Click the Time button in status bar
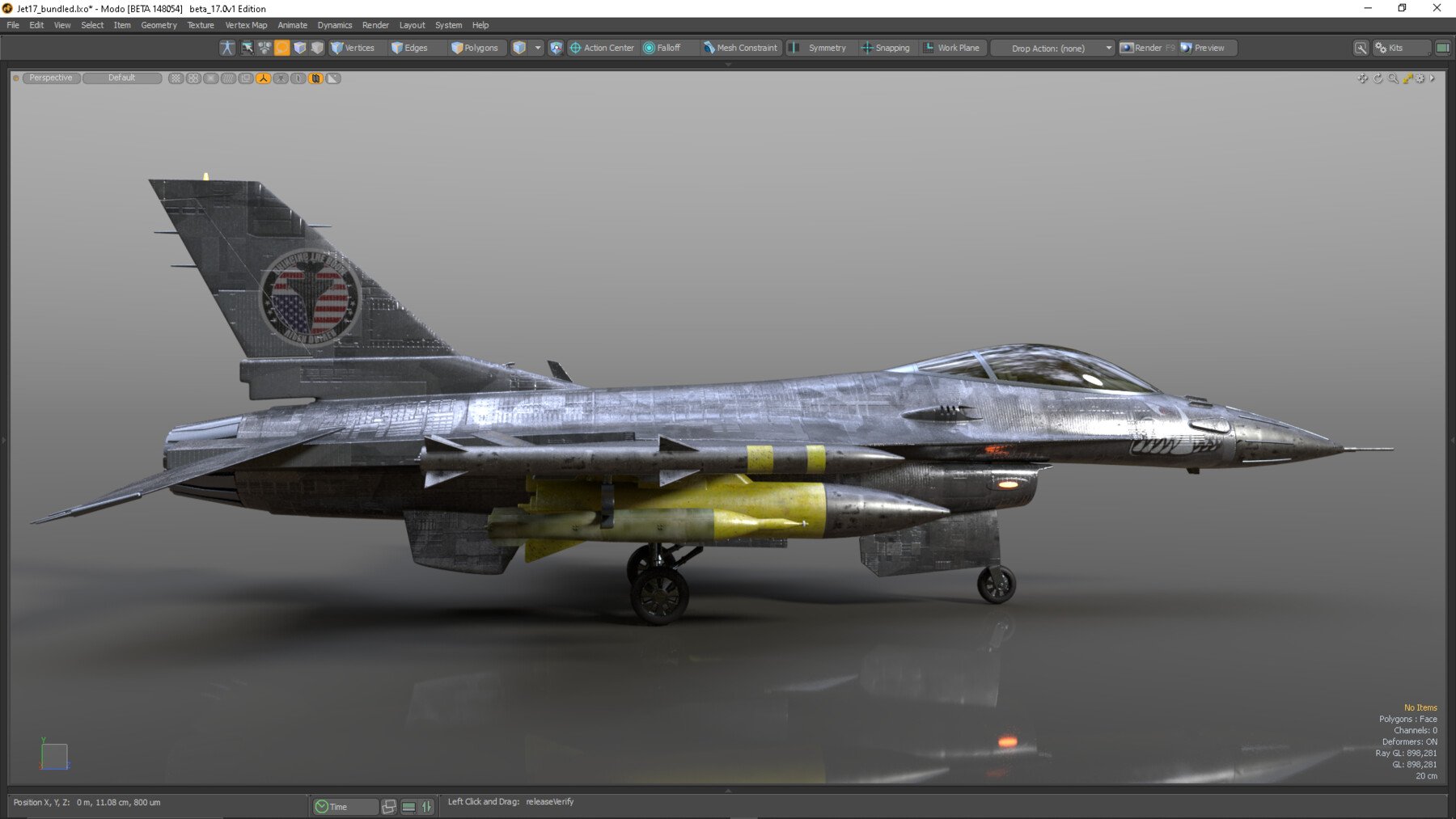This screenshot has width=1456, height=819. tap(345, 807)
